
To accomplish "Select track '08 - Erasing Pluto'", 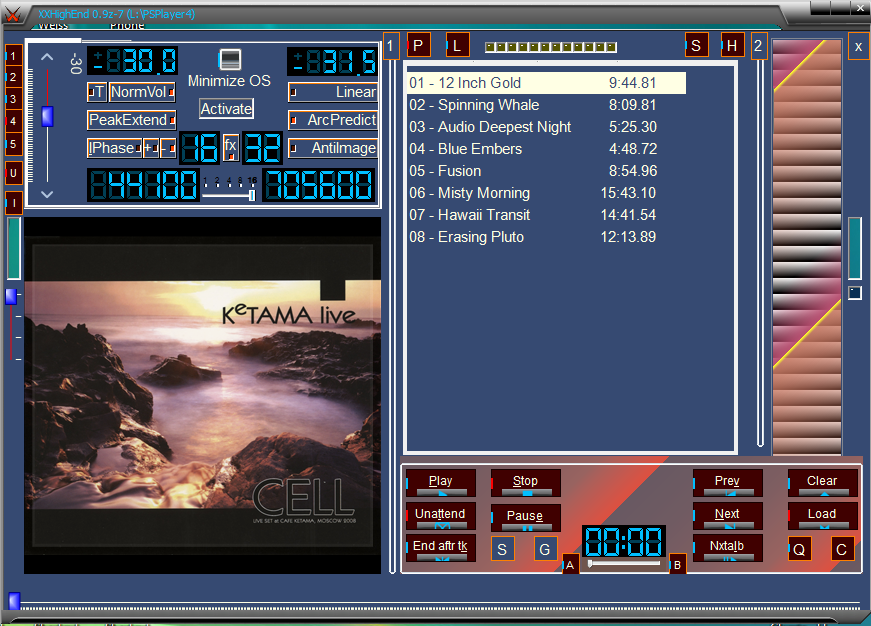I will click(547, 237).
